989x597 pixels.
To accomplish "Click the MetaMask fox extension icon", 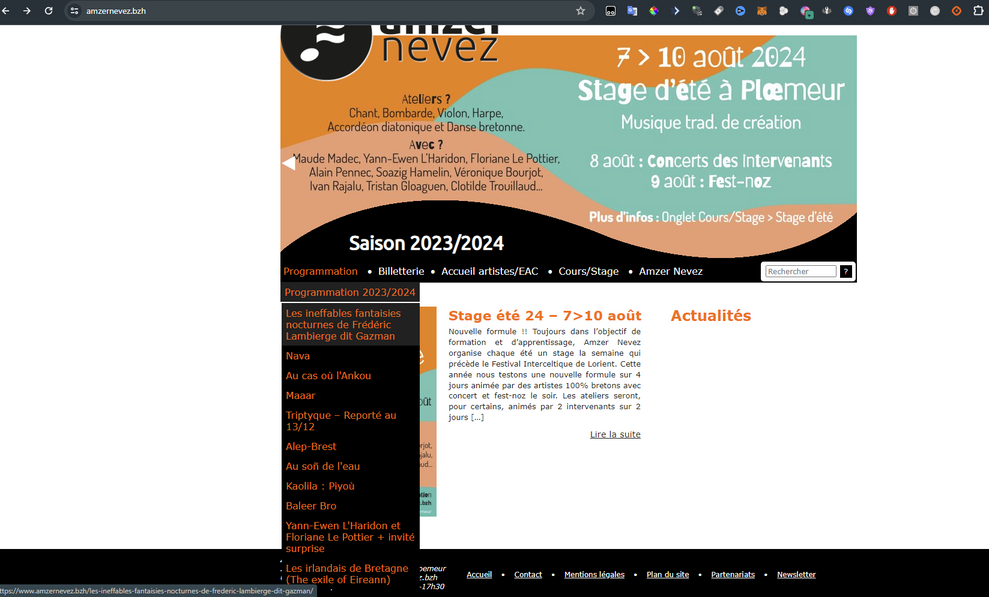I will click(762, 11).
